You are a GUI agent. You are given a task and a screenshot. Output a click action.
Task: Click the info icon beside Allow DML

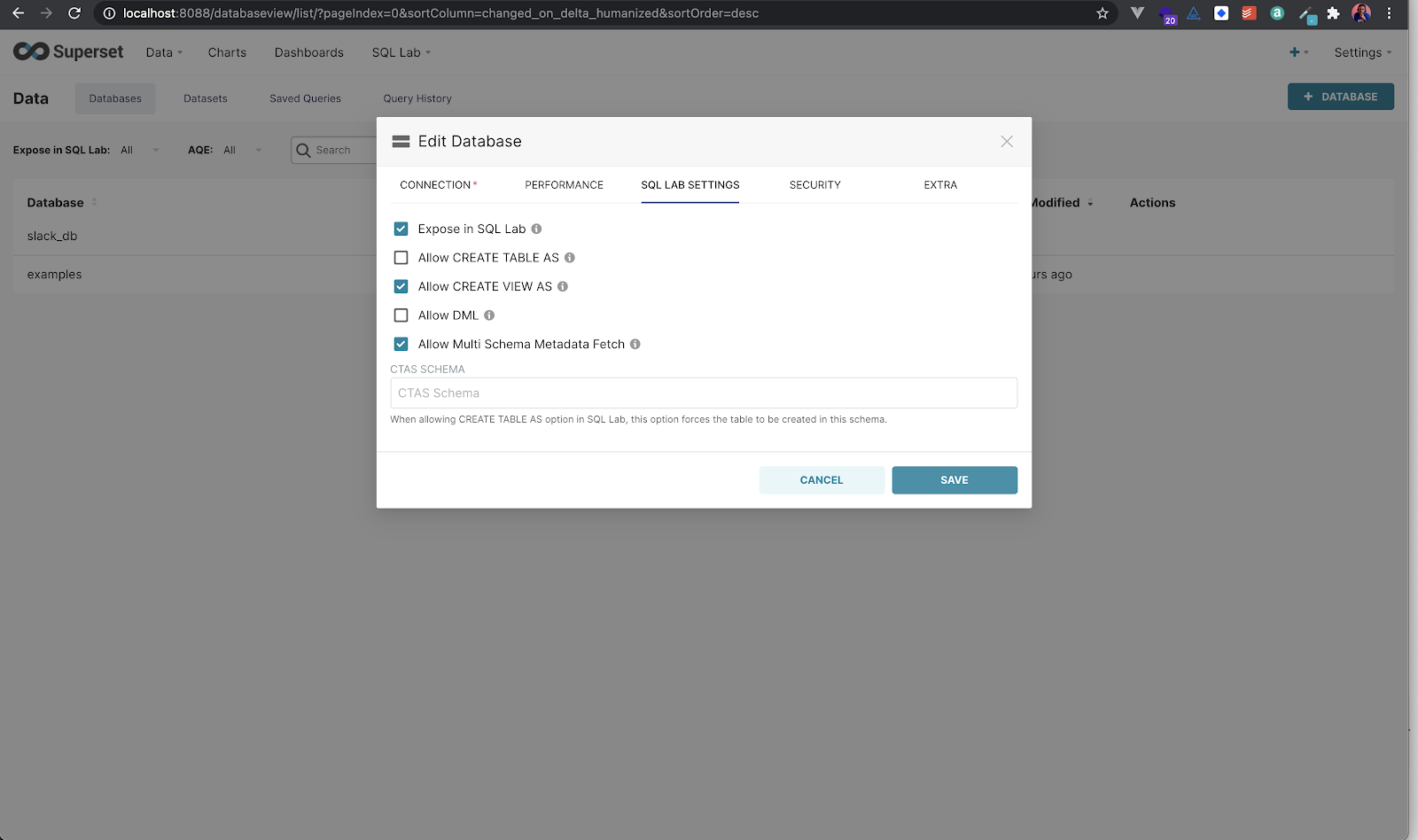tap(489, 315)
